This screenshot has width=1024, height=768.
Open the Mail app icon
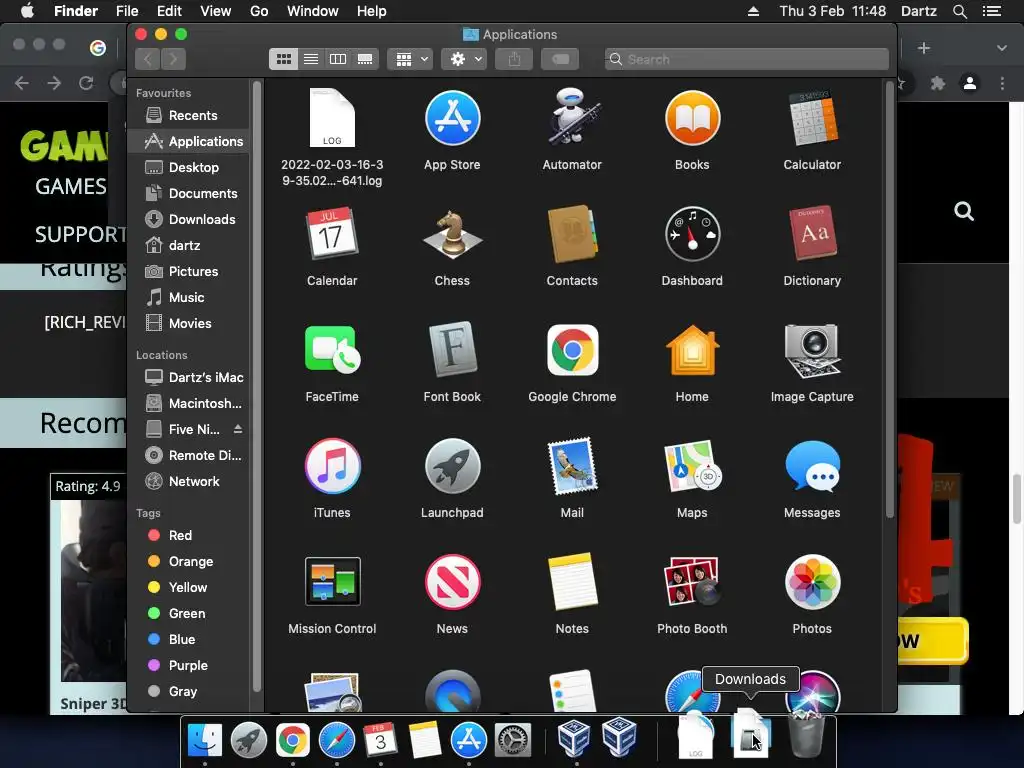point(572,466)
